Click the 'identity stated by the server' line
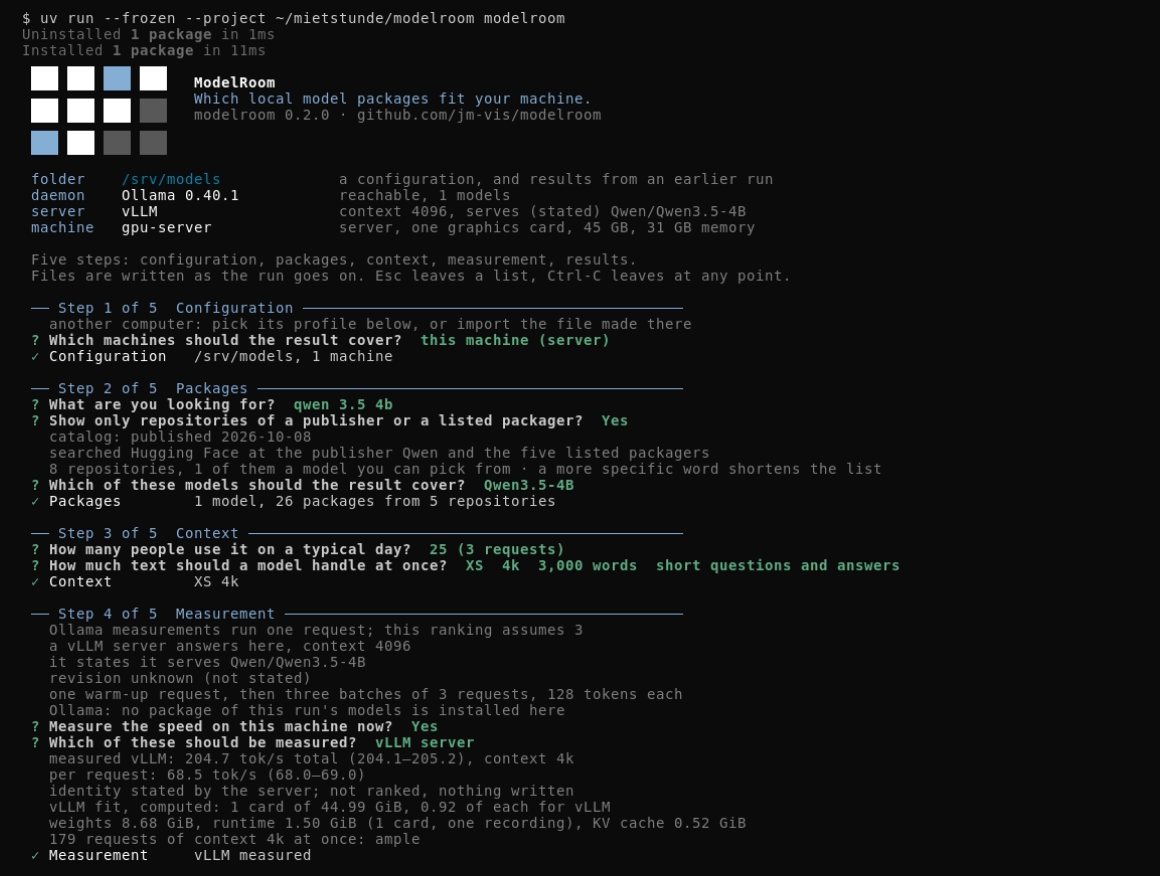This screenshot has width=1160, height=876. pyautogui.click(x=311, y=791)
